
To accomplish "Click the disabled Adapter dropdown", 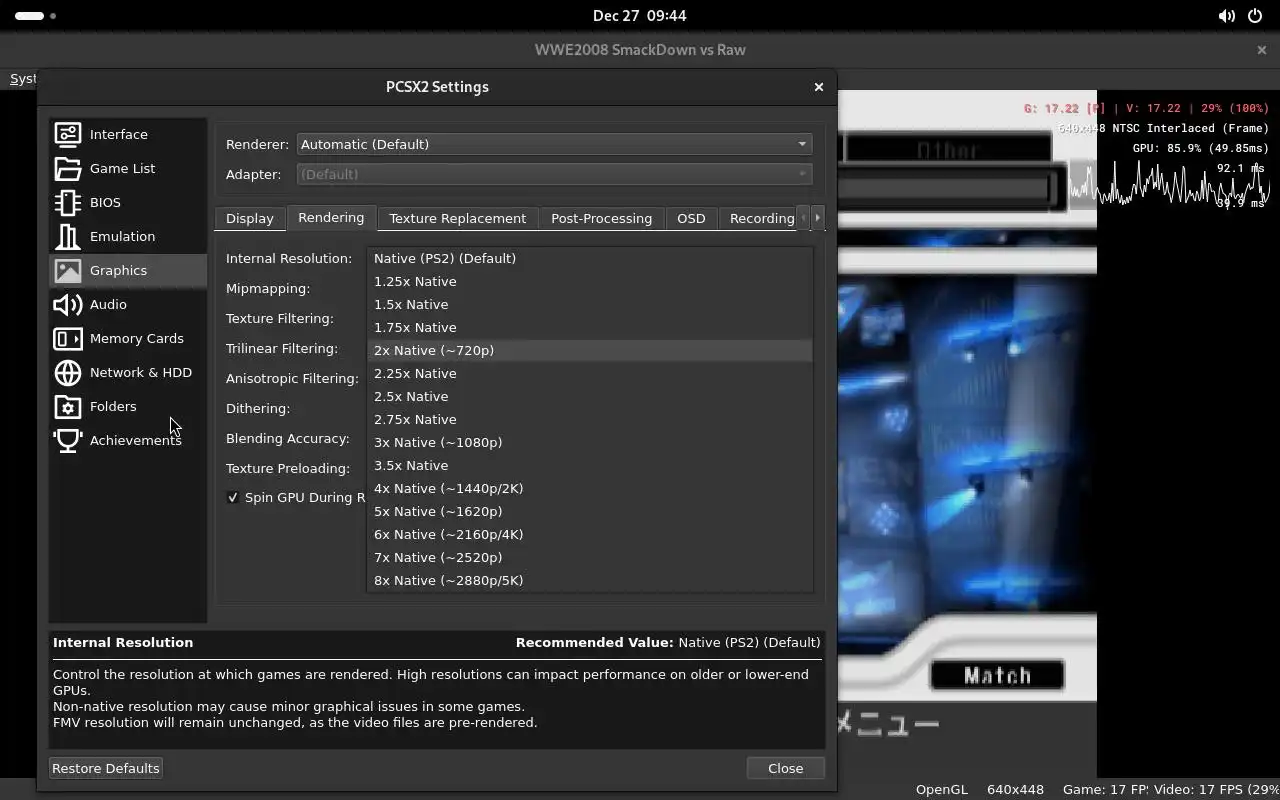I will point(555,174).
